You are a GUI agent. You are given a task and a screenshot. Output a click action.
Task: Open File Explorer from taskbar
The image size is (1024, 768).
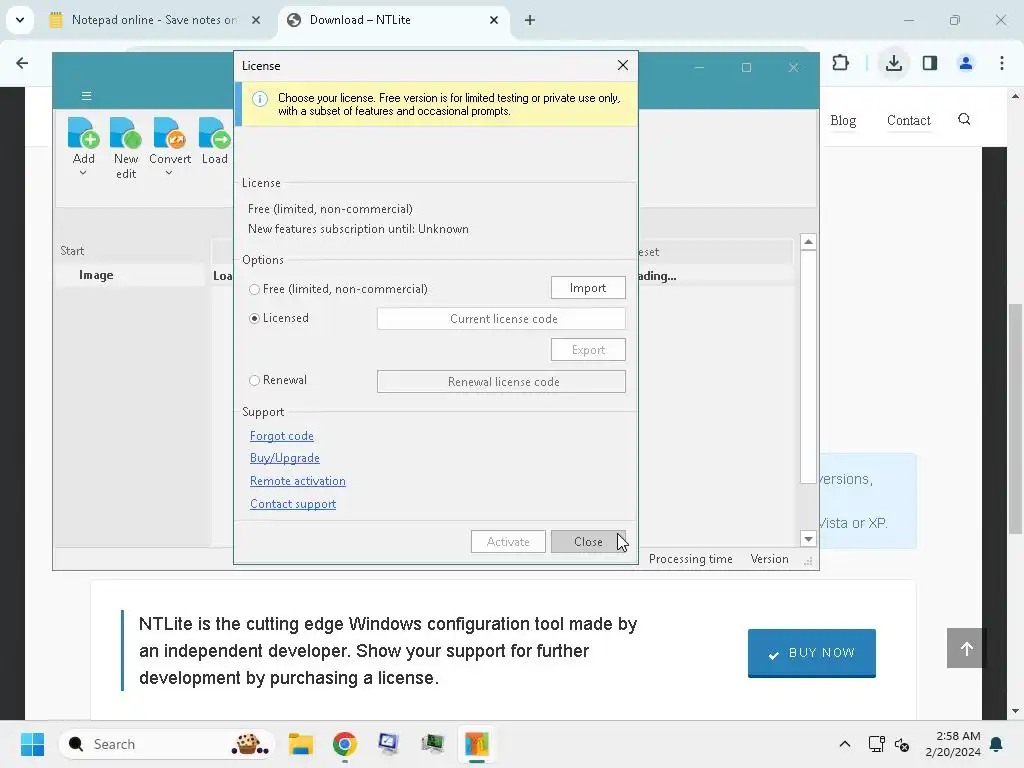point(301,744)
